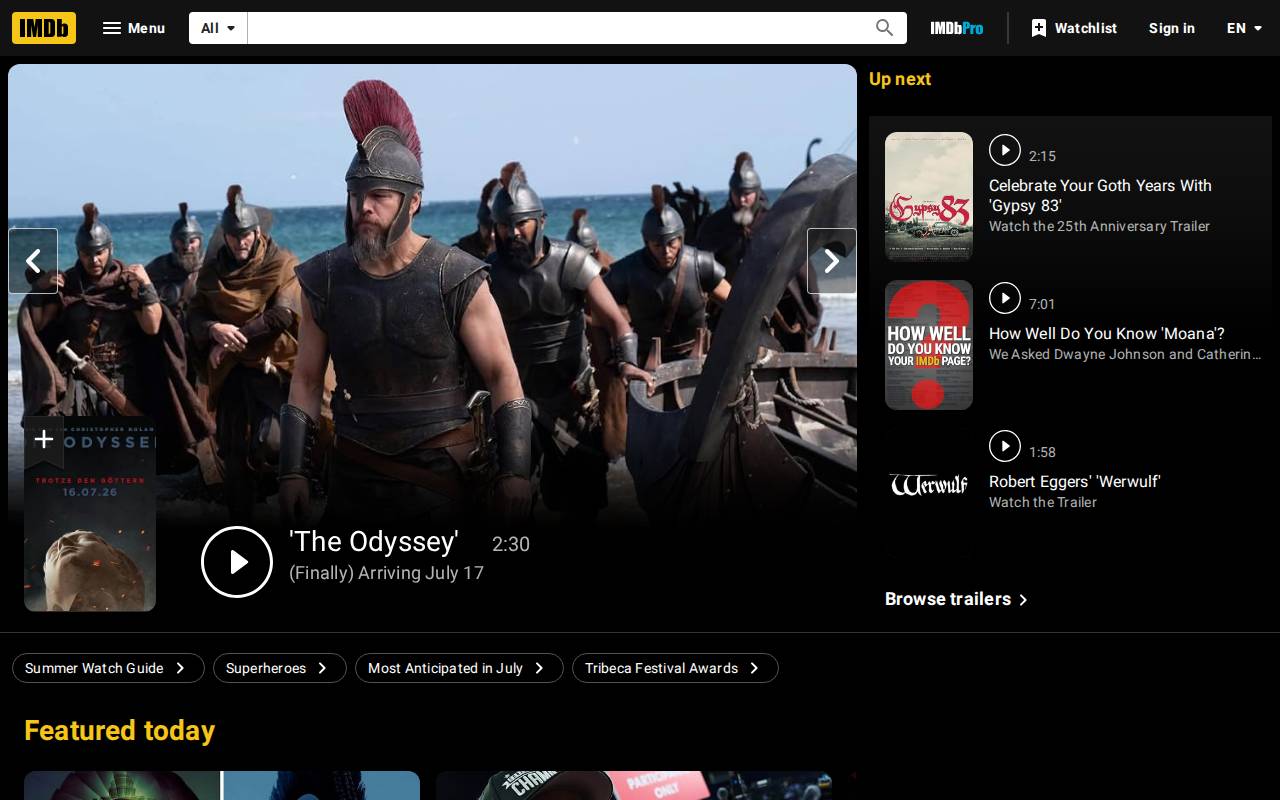
Task: Add The Odyssey poster to watchlist
Action: tap(44, 440)
